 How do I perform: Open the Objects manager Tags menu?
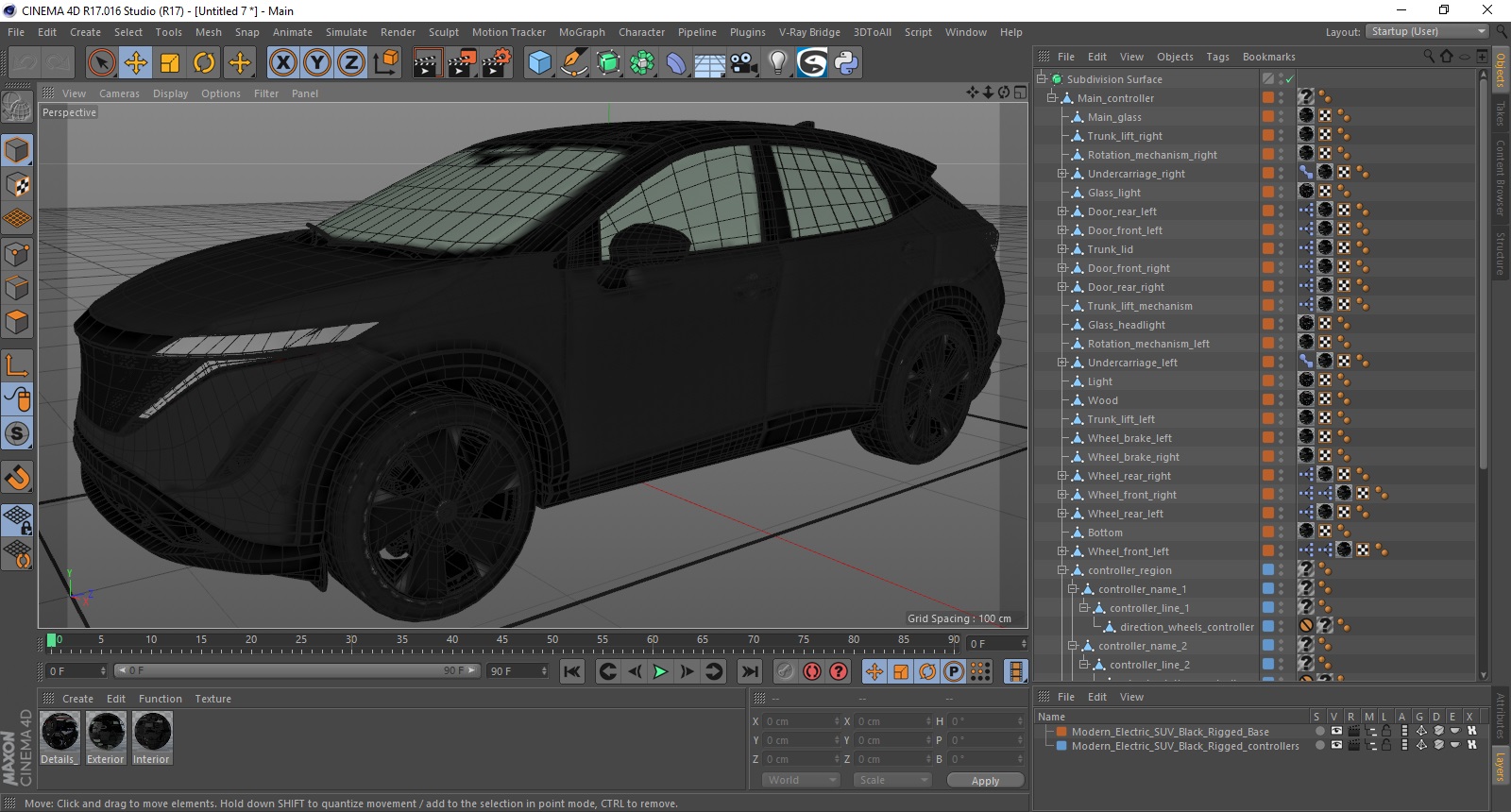1217,57
